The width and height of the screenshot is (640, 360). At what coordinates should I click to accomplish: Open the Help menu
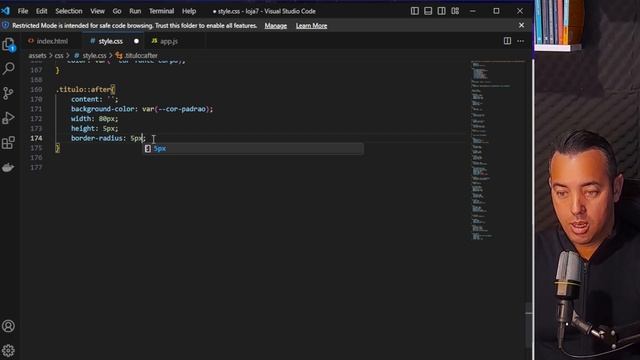189,11
